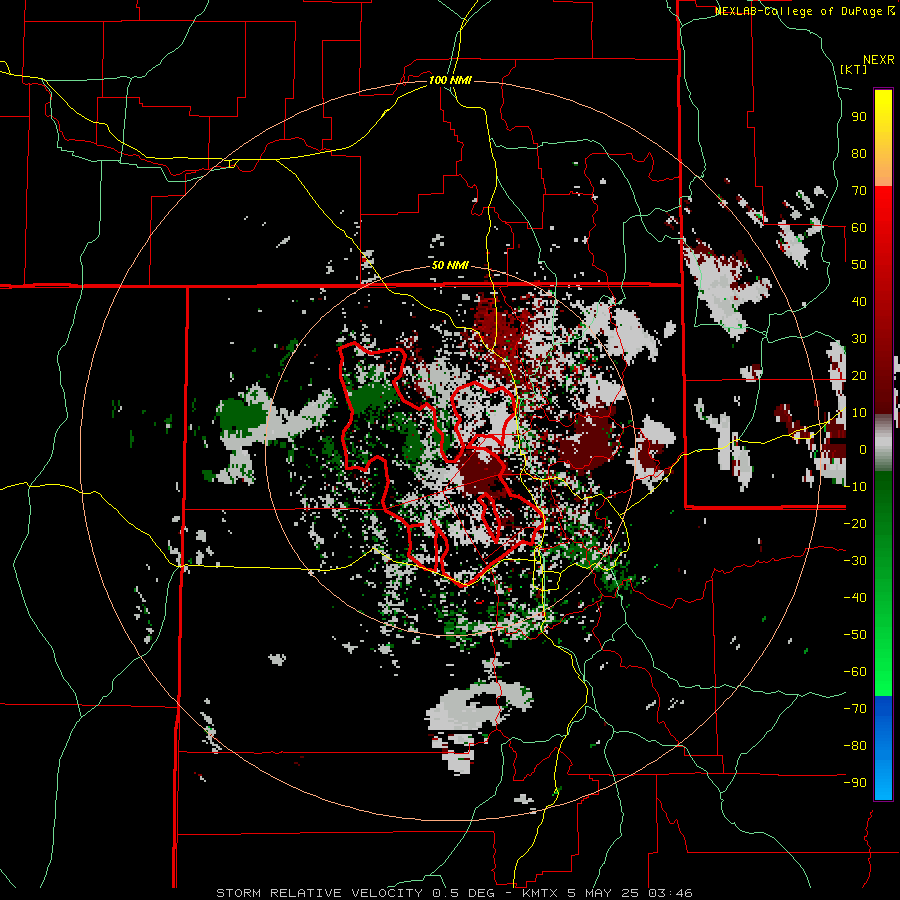Click the 90 value on the velocity scale
The width and height of the screenshot is (900, 900).
tap(859, 117)
